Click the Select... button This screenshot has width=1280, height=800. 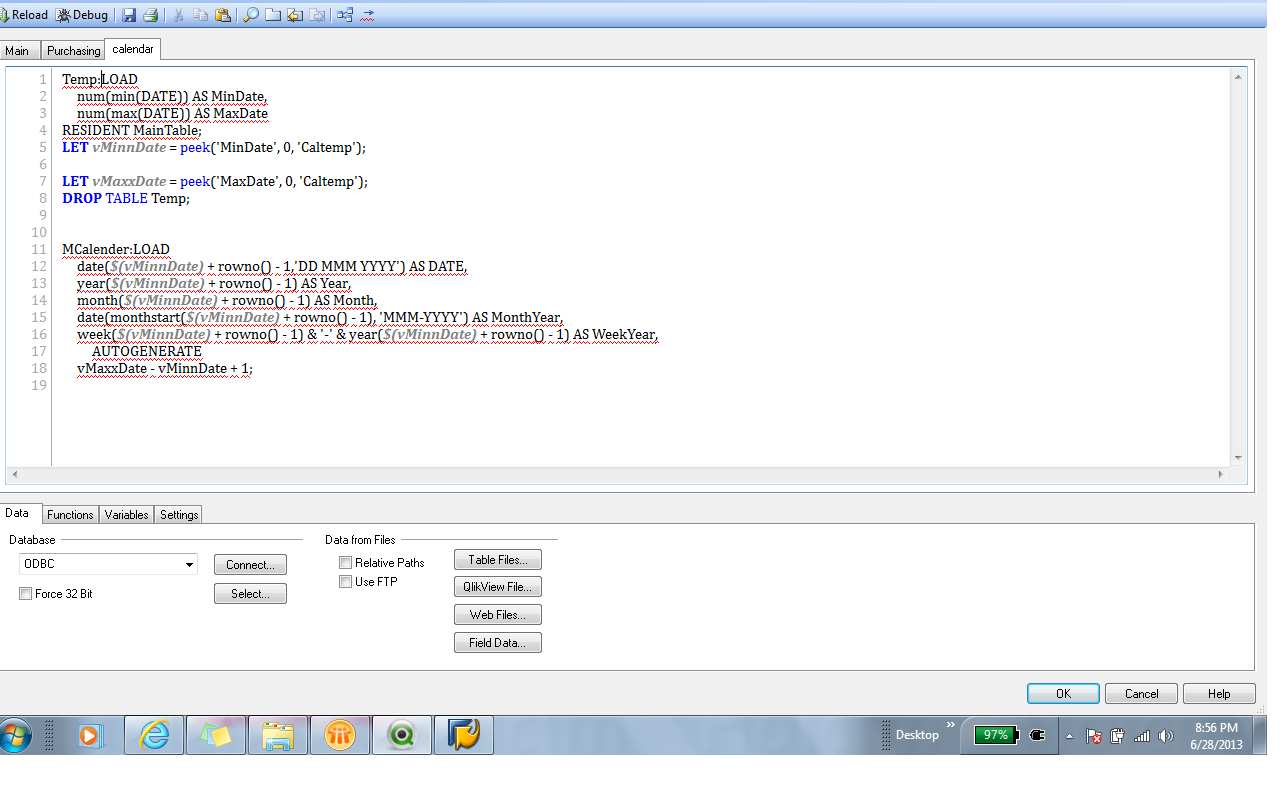250,594
